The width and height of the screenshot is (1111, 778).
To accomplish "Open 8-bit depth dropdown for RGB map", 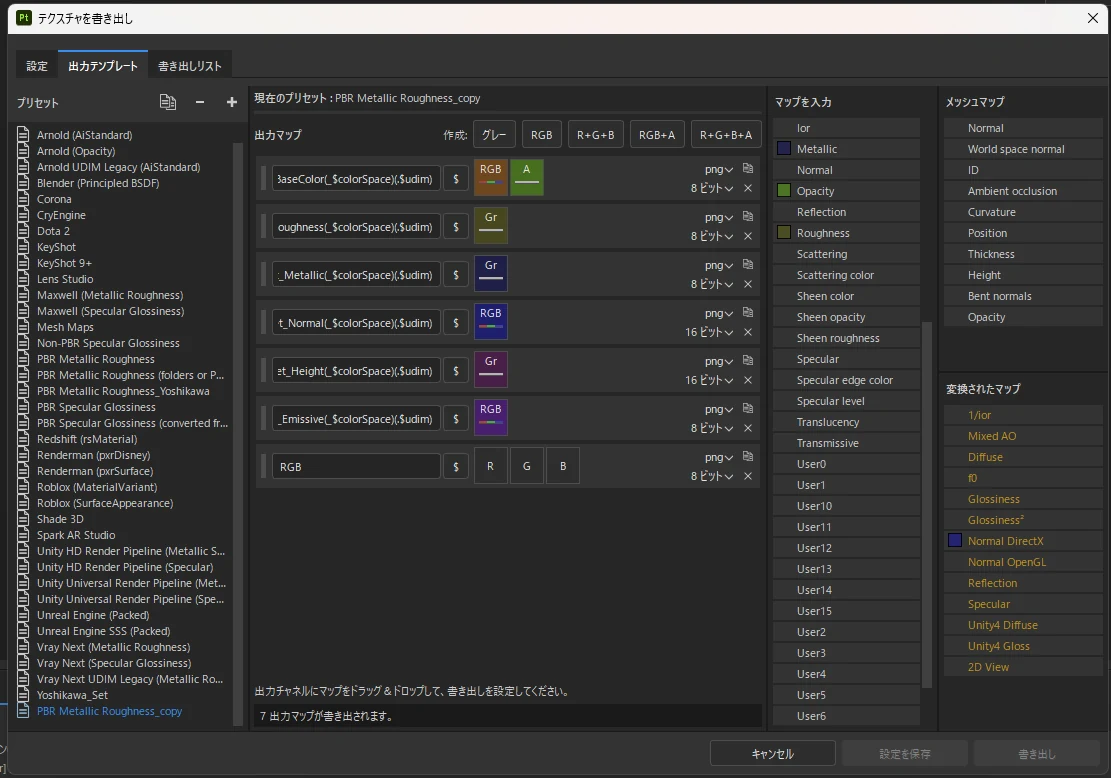I will point(711,476).
